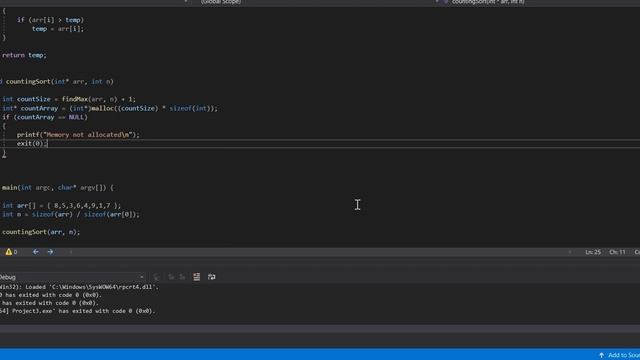640x360 pixels.
Task: Click Find Message in Code icon
Action: tap(157, 277)
